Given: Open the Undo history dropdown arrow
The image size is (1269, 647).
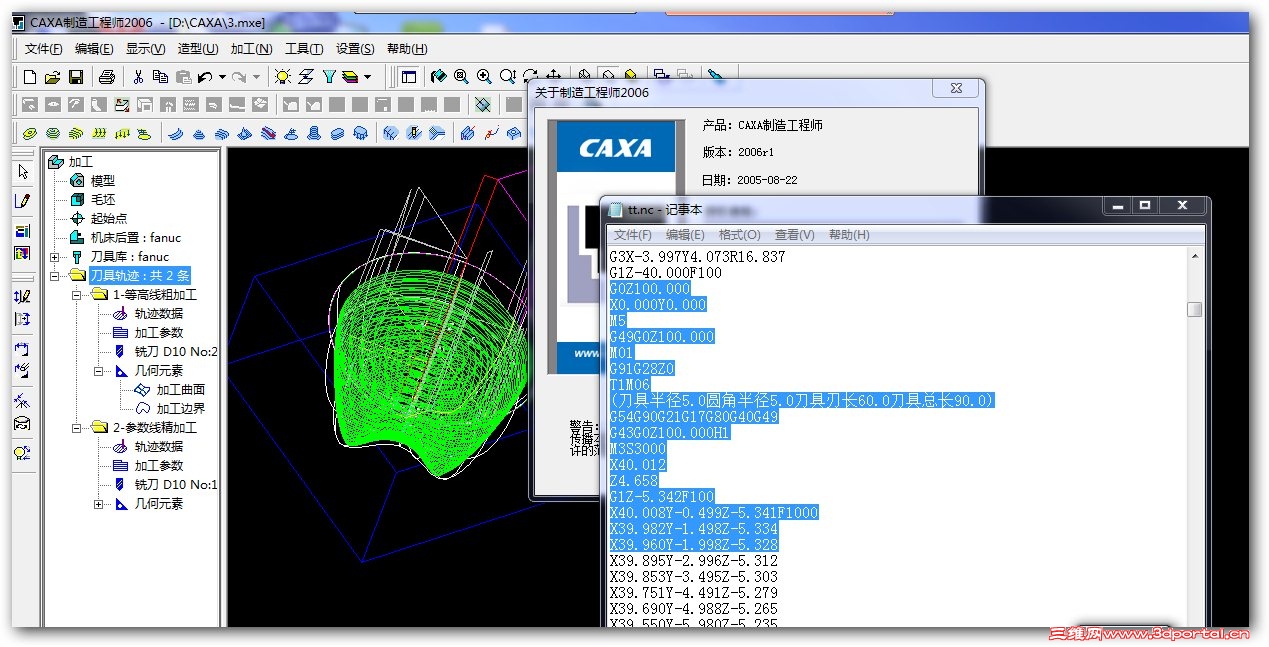Looking at the screenshot, I should click(x=221, y=77).
